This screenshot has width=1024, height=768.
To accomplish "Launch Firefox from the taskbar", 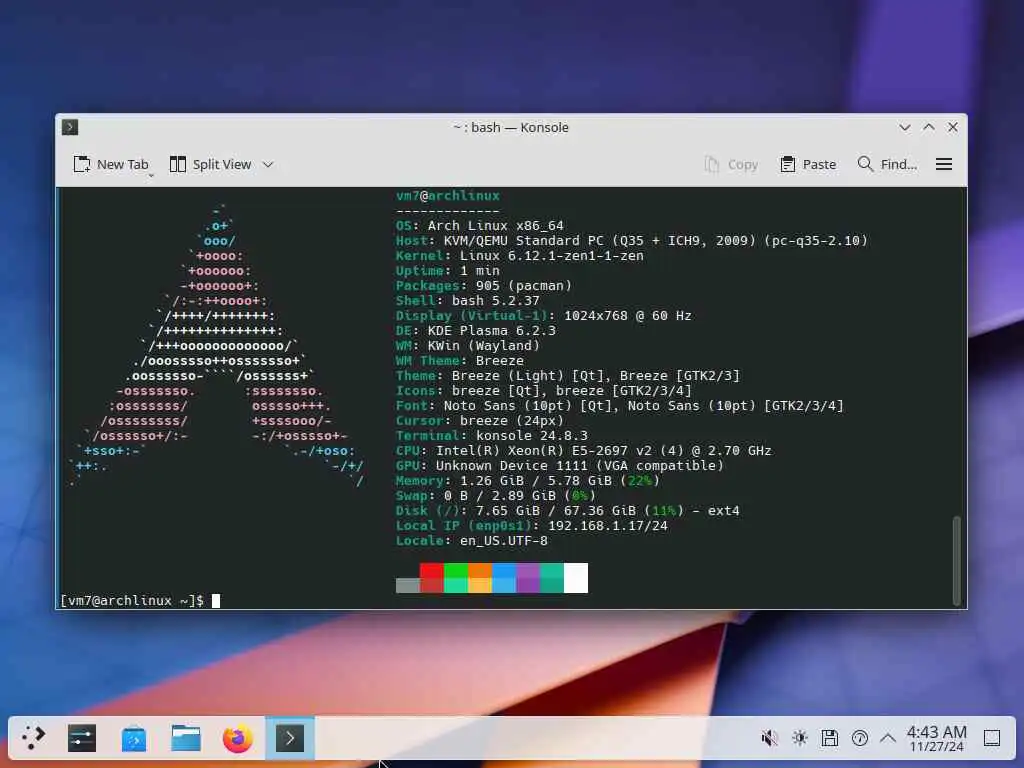I will tap(238, 738).
